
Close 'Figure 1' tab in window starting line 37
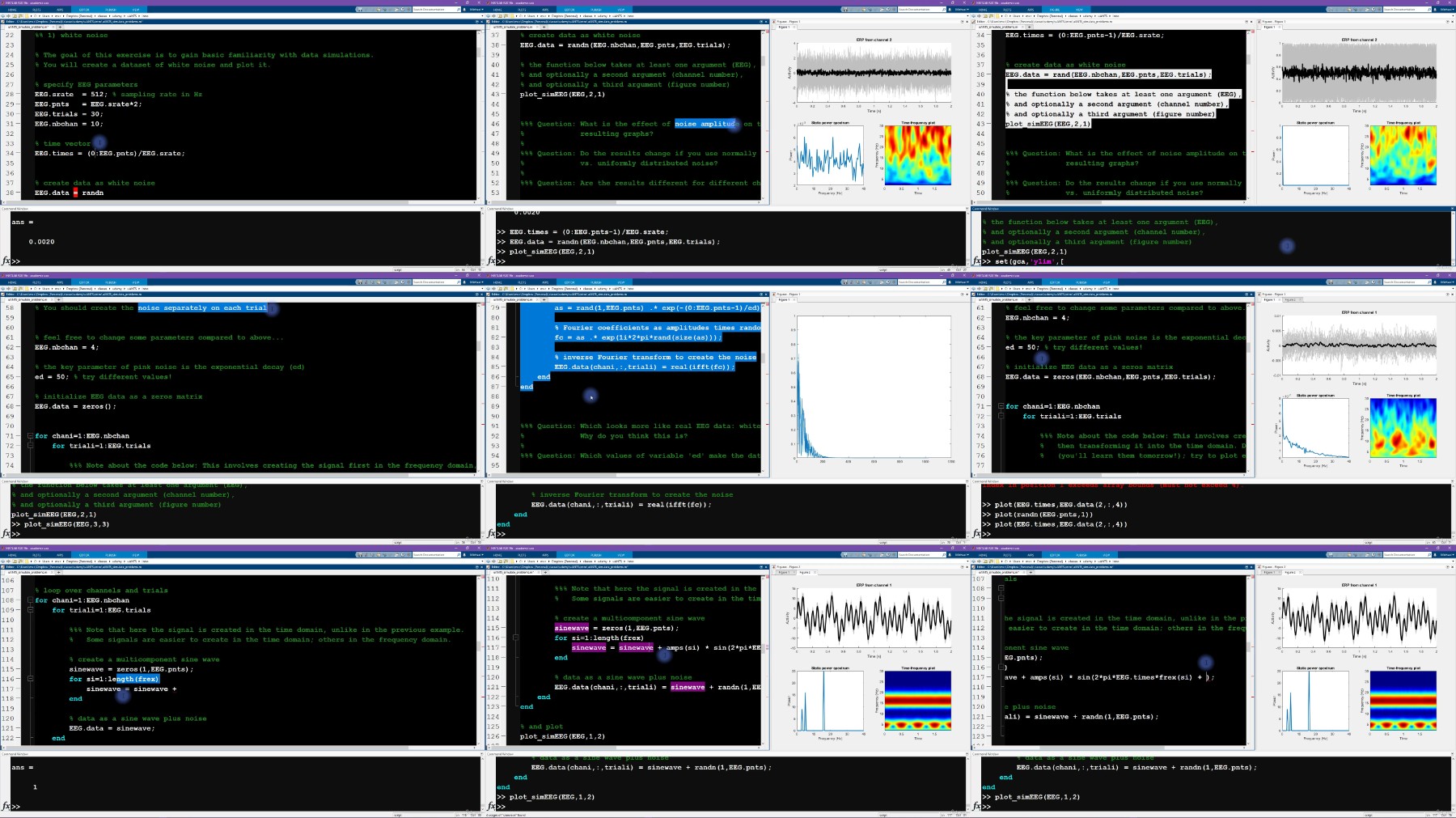794,27
